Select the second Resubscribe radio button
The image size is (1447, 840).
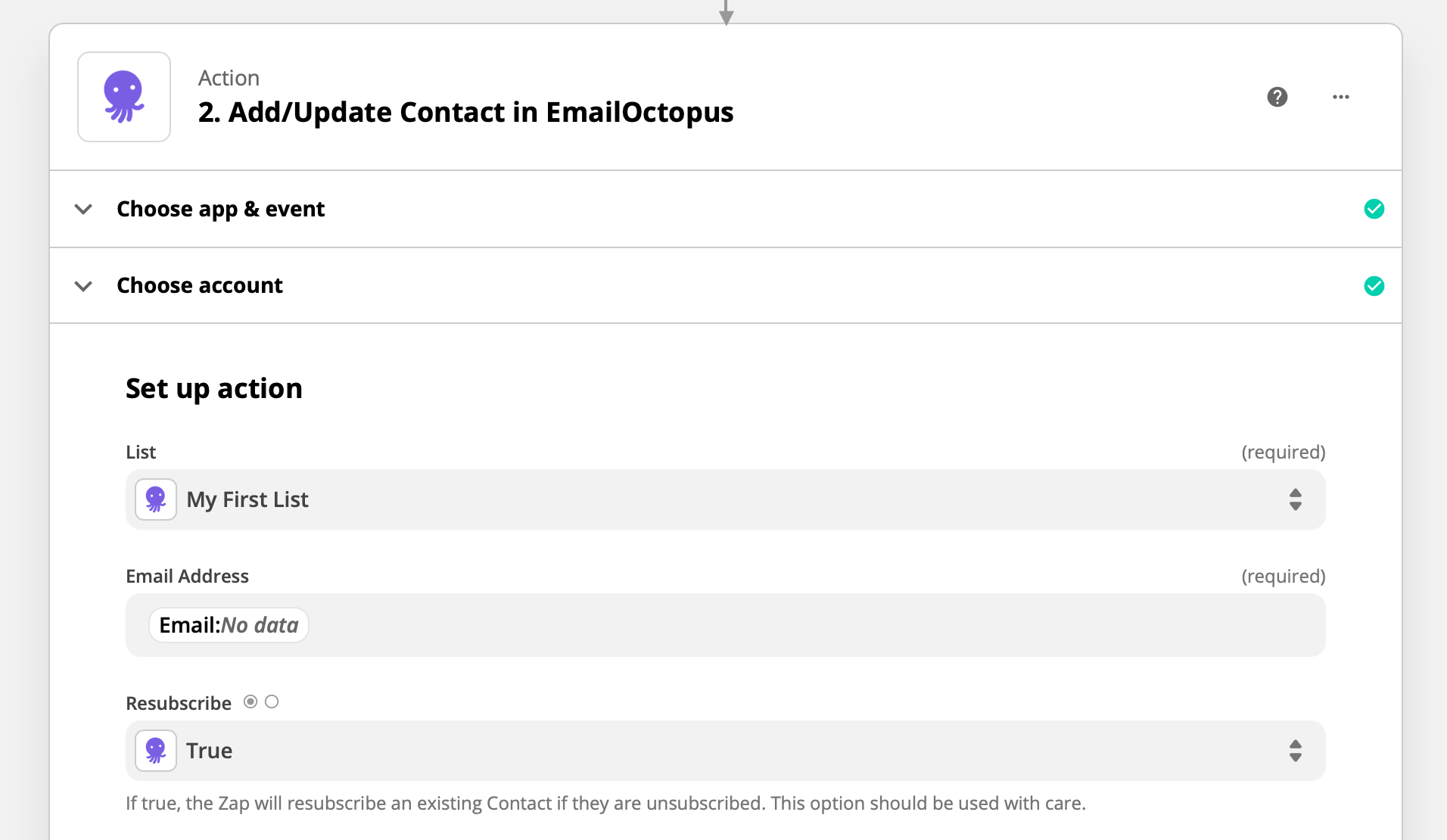point(272,702)
